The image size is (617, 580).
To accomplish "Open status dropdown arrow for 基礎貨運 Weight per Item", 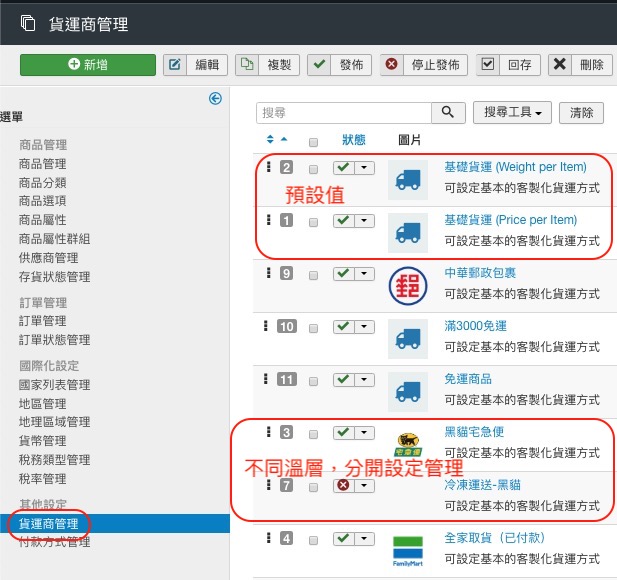I will click(364, 168).
